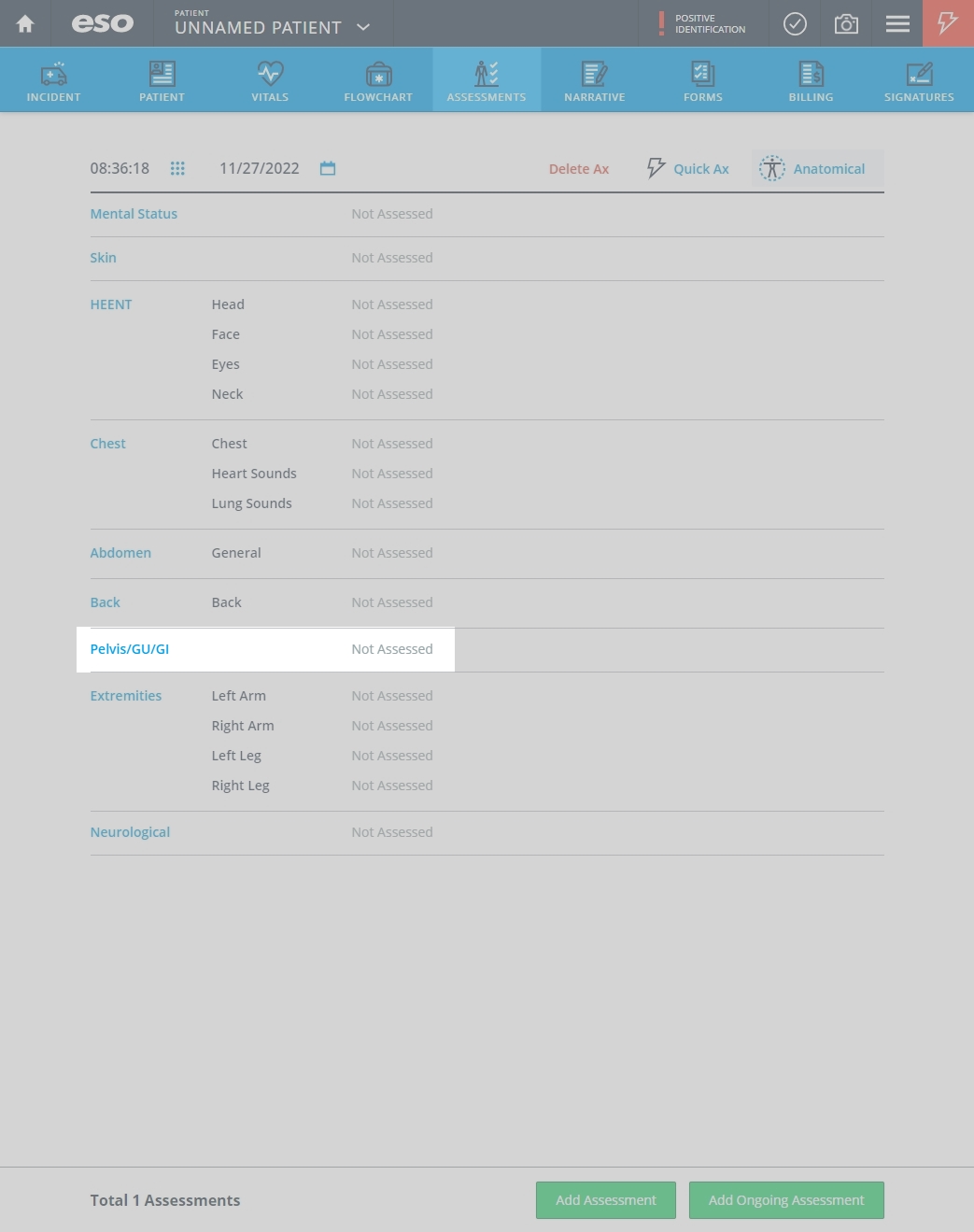Open the Anatomical view
The width and height of the screenshot is (974, 1232).
pos(818,168)
